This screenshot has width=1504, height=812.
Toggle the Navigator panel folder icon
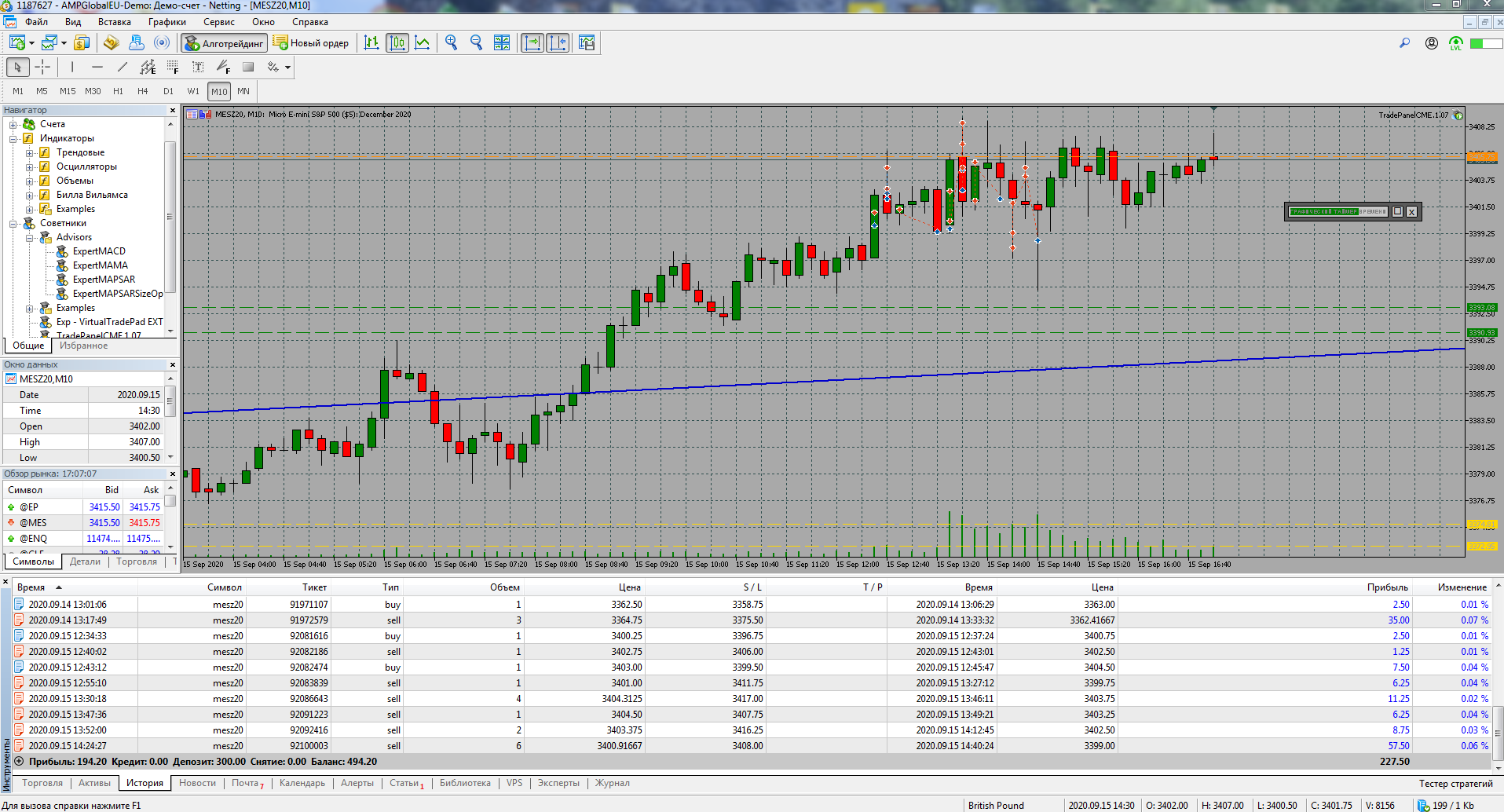[111, 42]
